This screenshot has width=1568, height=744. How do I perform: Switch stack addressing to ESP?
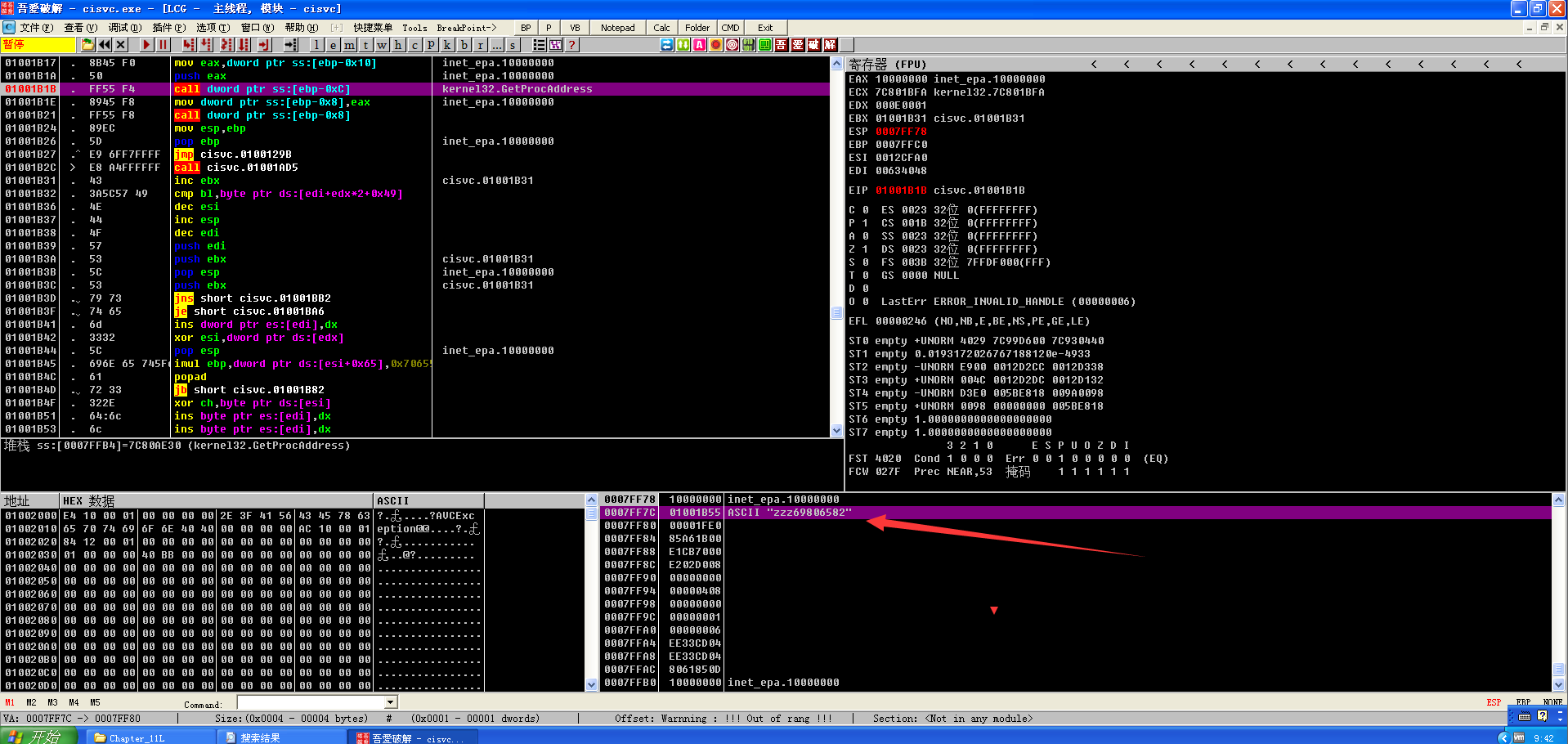1494,702
